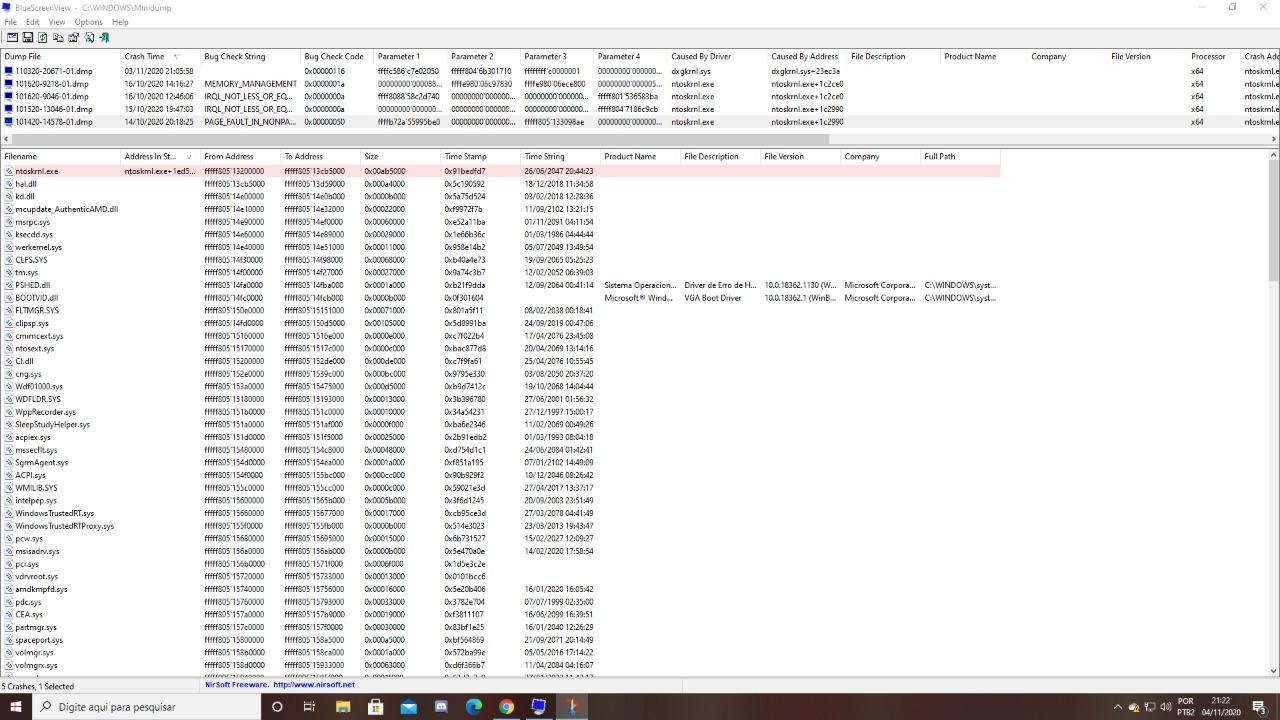The width and height of the screenshot is (1280, 720).
Task: Open the Windows Start menu
Action: click(x=16, y=706)
